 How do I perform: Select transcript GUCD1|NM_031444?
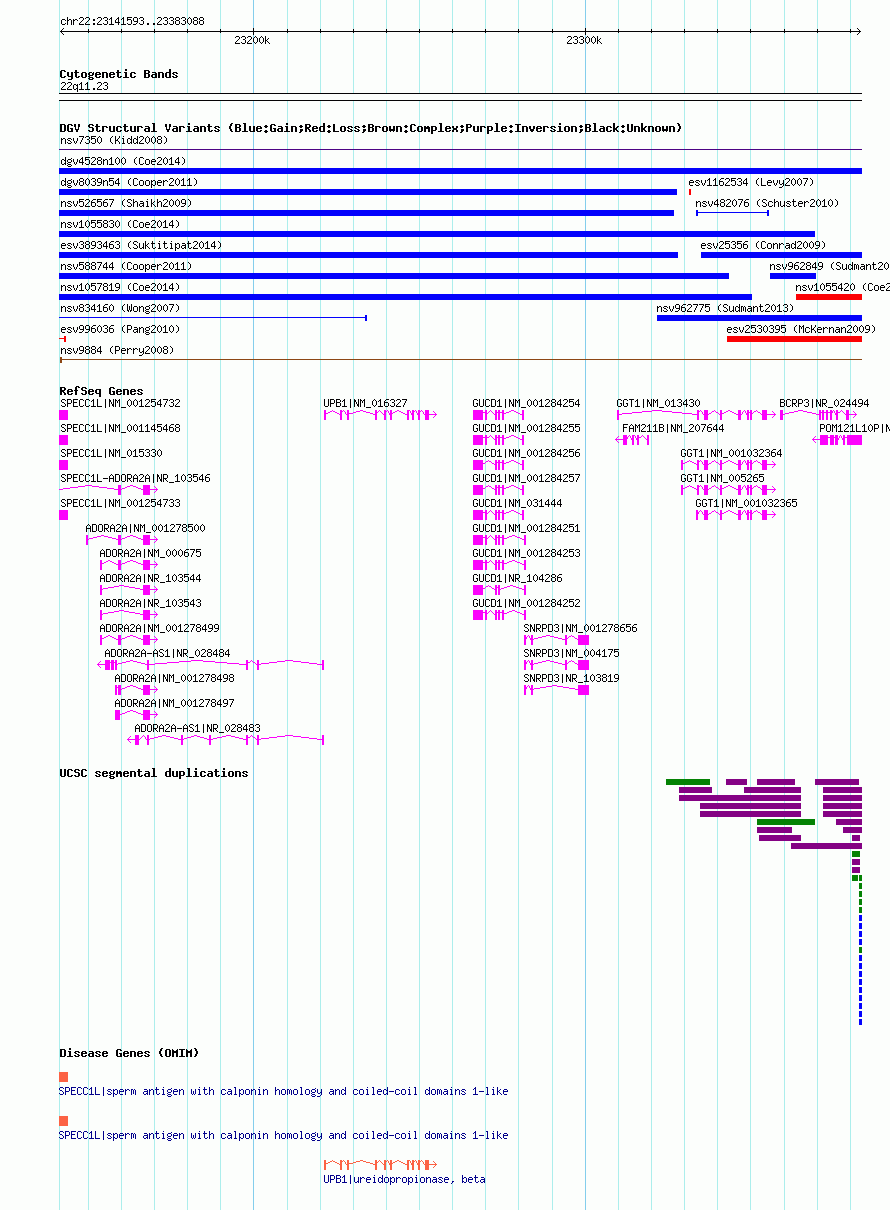click(517, 504)
